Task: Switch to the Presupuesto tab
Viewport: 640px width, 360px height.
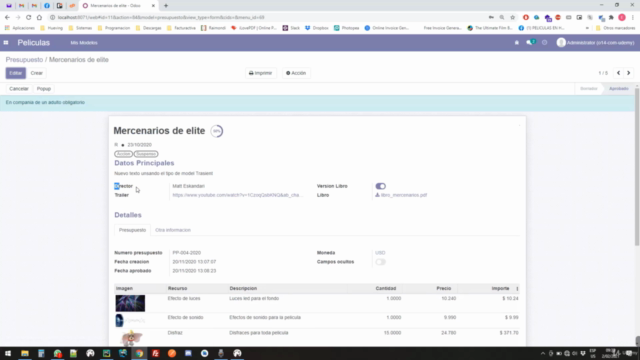Action: [x=132, y=230]
